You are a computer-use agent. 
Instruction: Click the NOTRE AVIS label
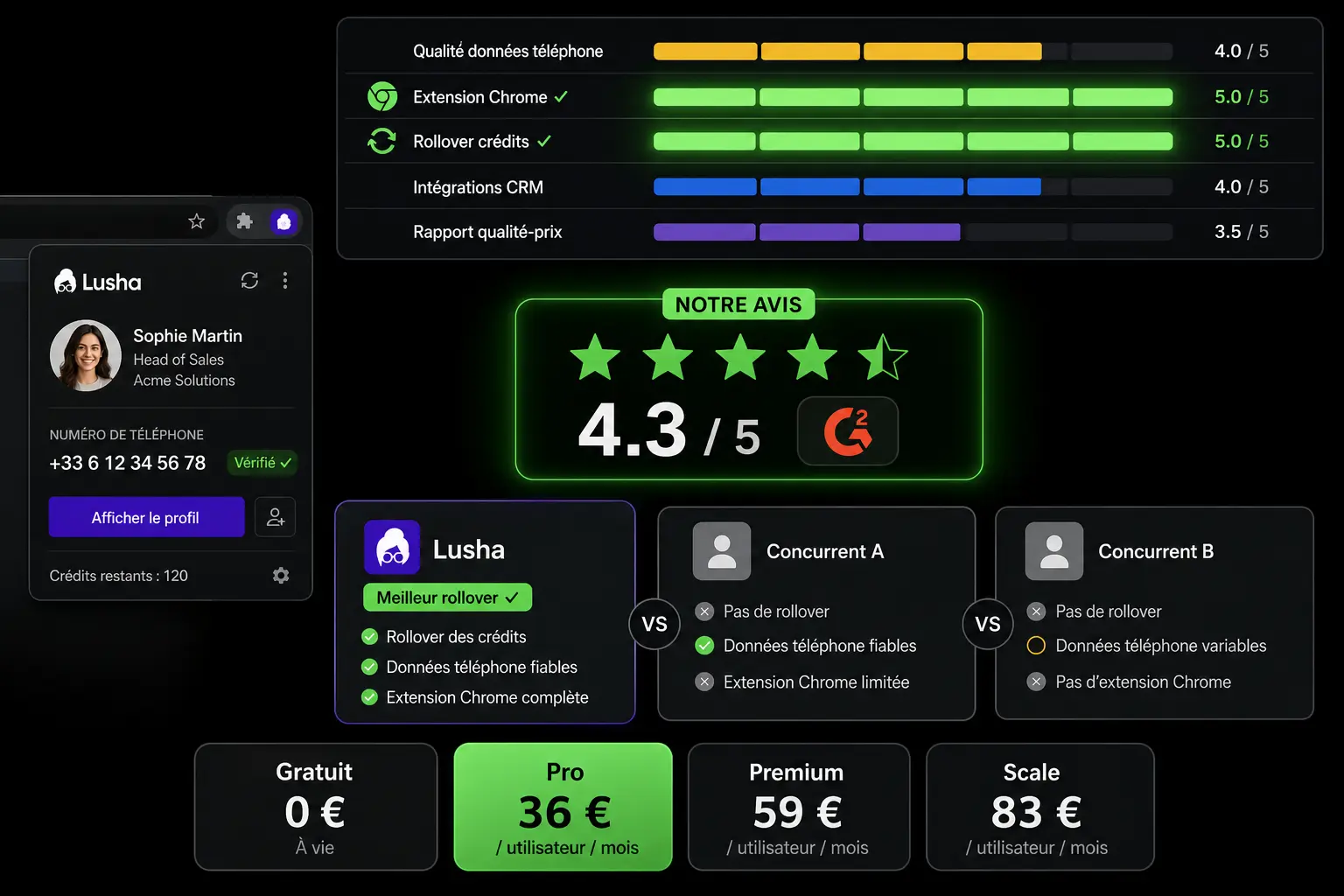738,304
